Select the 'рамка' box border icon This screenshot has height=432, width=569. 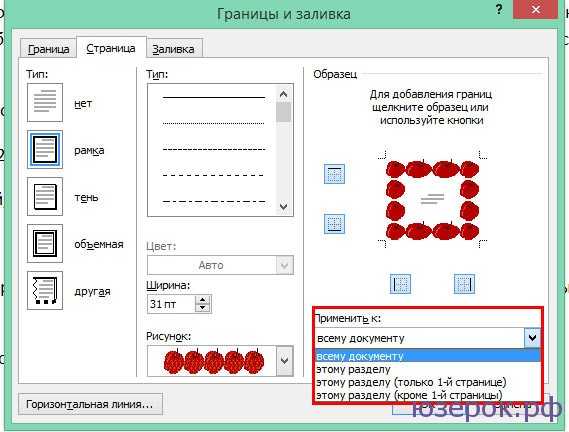45,150
